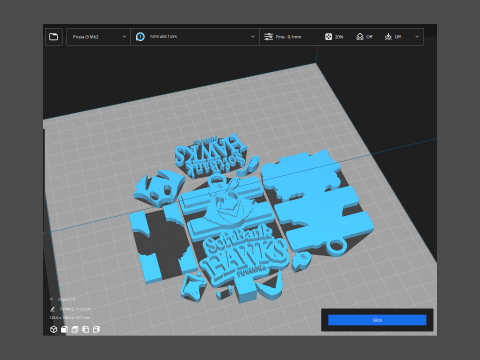Image resolution: width=480 pixels, height=360 pixels.
Task: Expand the print settings panel chevron
Action: pos(417,37)
